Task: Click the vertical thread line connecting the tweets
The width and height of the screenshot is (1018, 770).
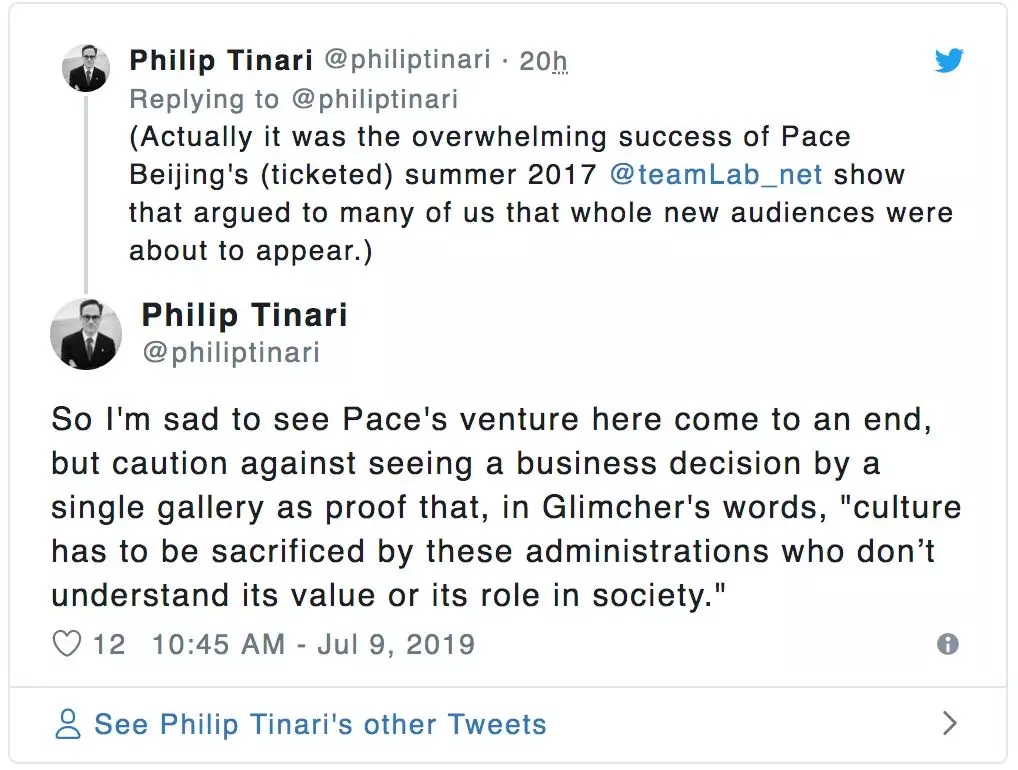Action: pyautogui.click(x=86, y=193)
